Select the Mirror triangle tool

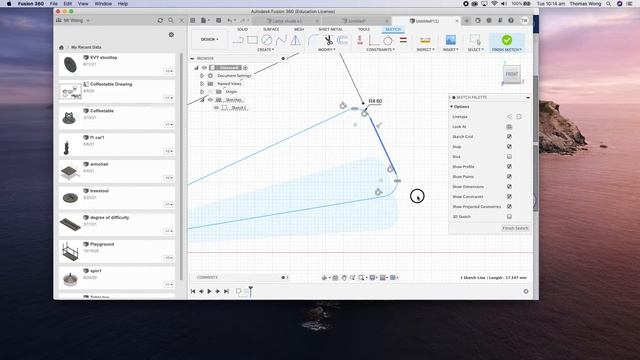coord(295,40)
